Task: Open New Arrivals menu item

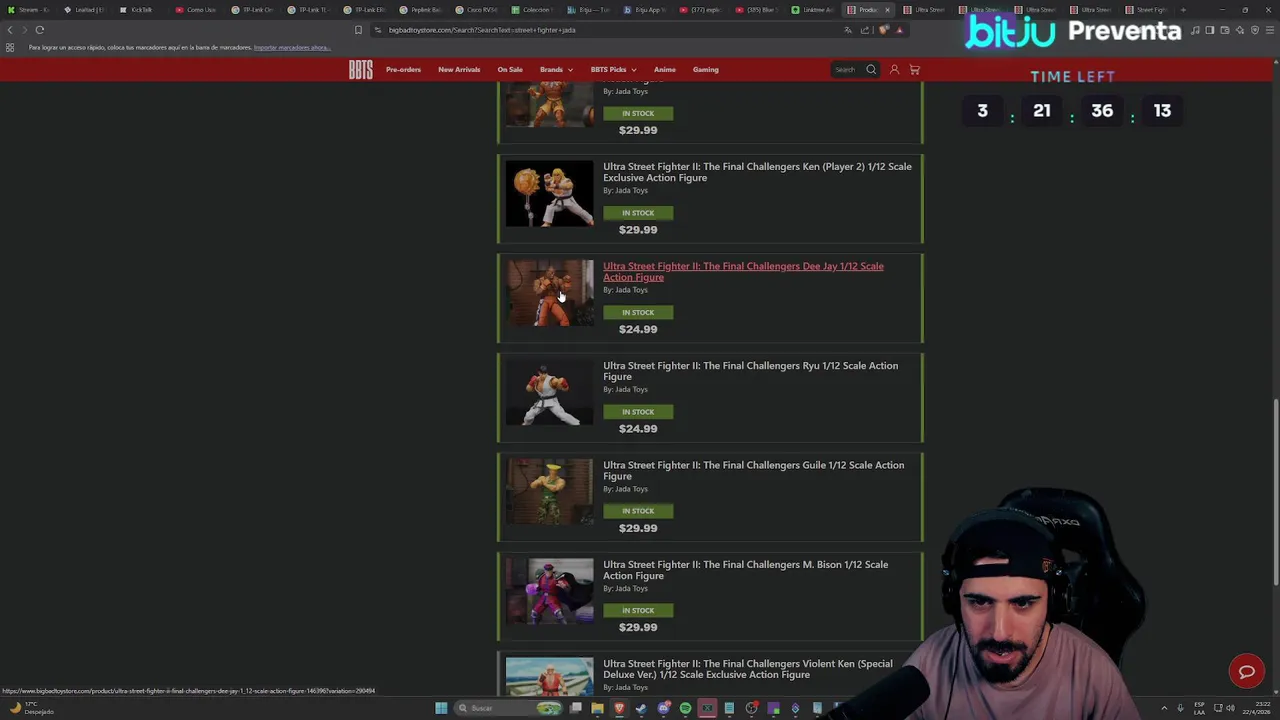Action: 459,70
